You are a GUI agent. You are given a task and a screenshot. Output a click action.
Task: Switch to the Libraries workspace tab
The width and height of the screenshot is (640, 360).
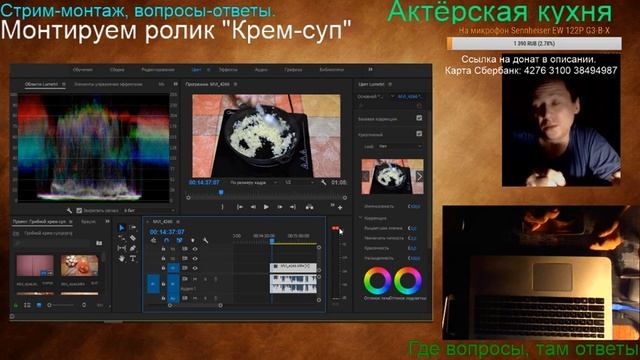point(331,70)
